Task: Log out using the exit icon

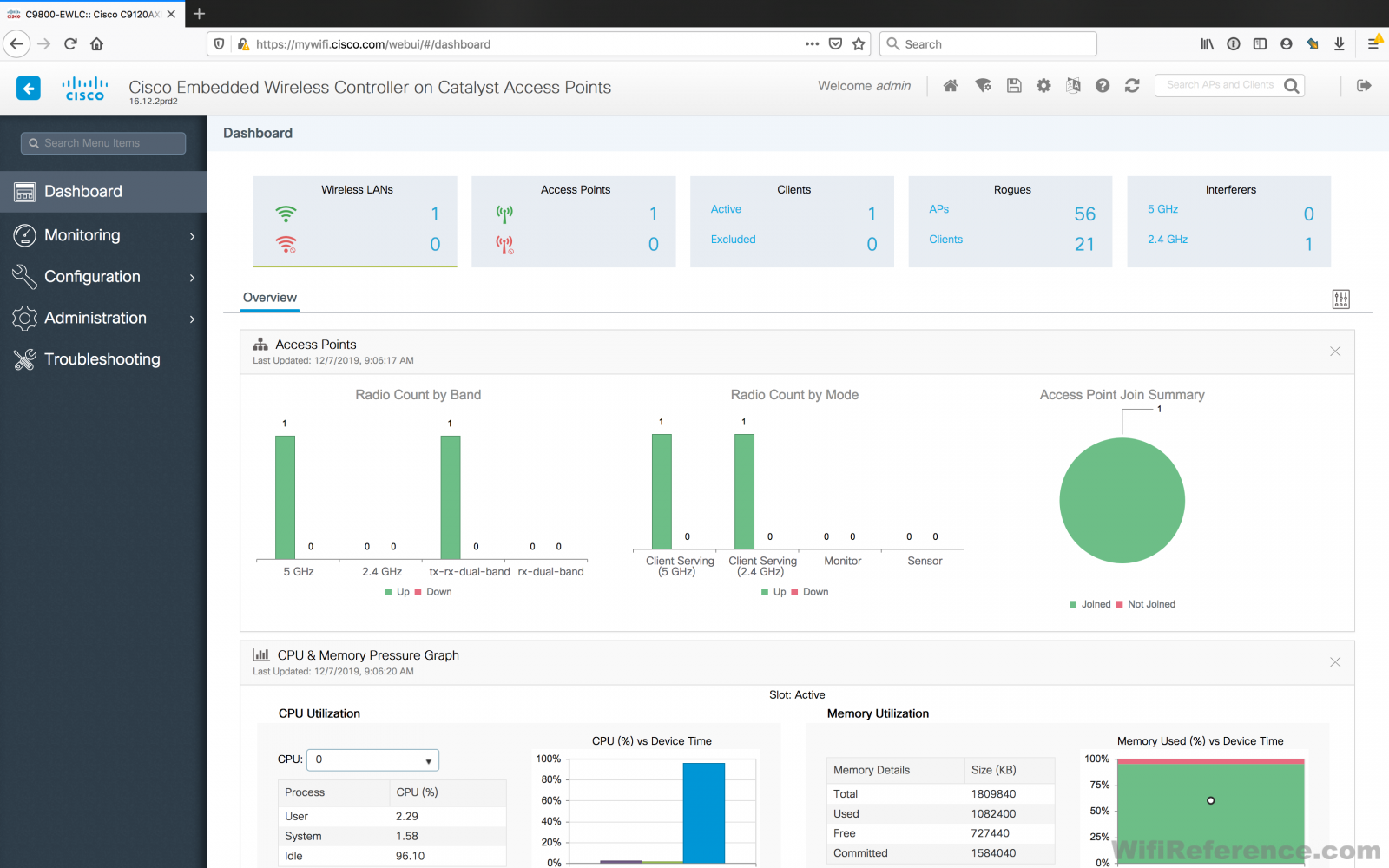Action: point(1365,85)
